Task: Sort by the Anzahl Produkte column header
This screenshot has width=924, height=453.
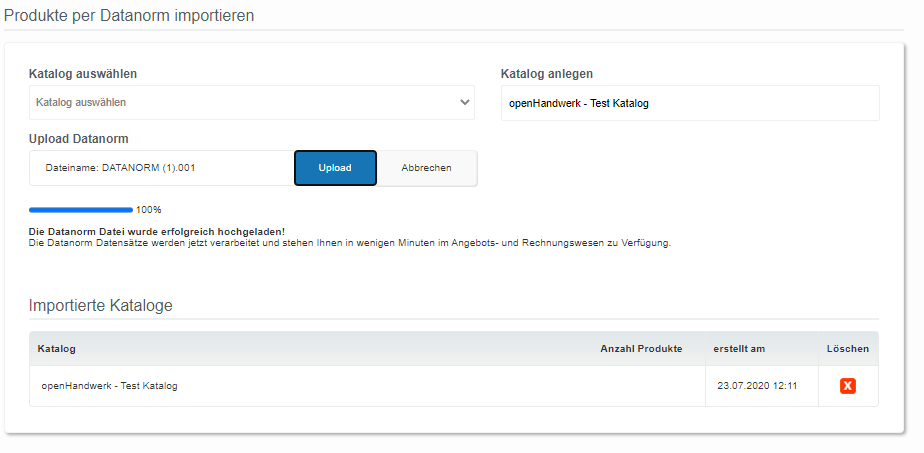Action: tap(641, 349)
